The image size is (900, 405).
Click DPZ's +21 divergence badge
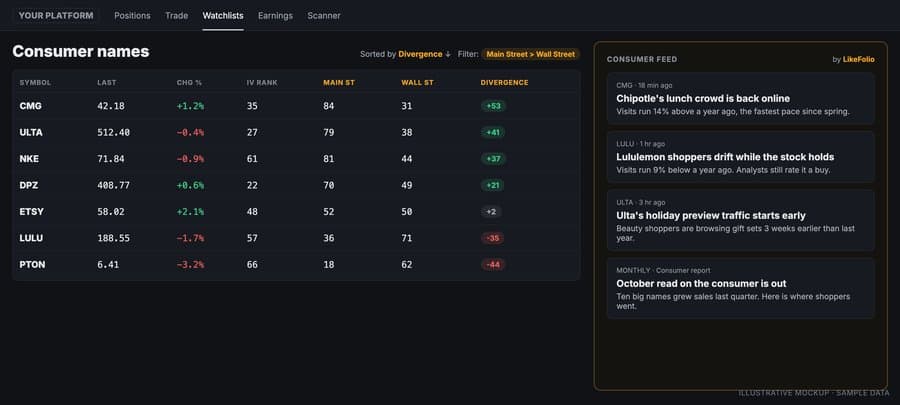(x=493, y=185)
